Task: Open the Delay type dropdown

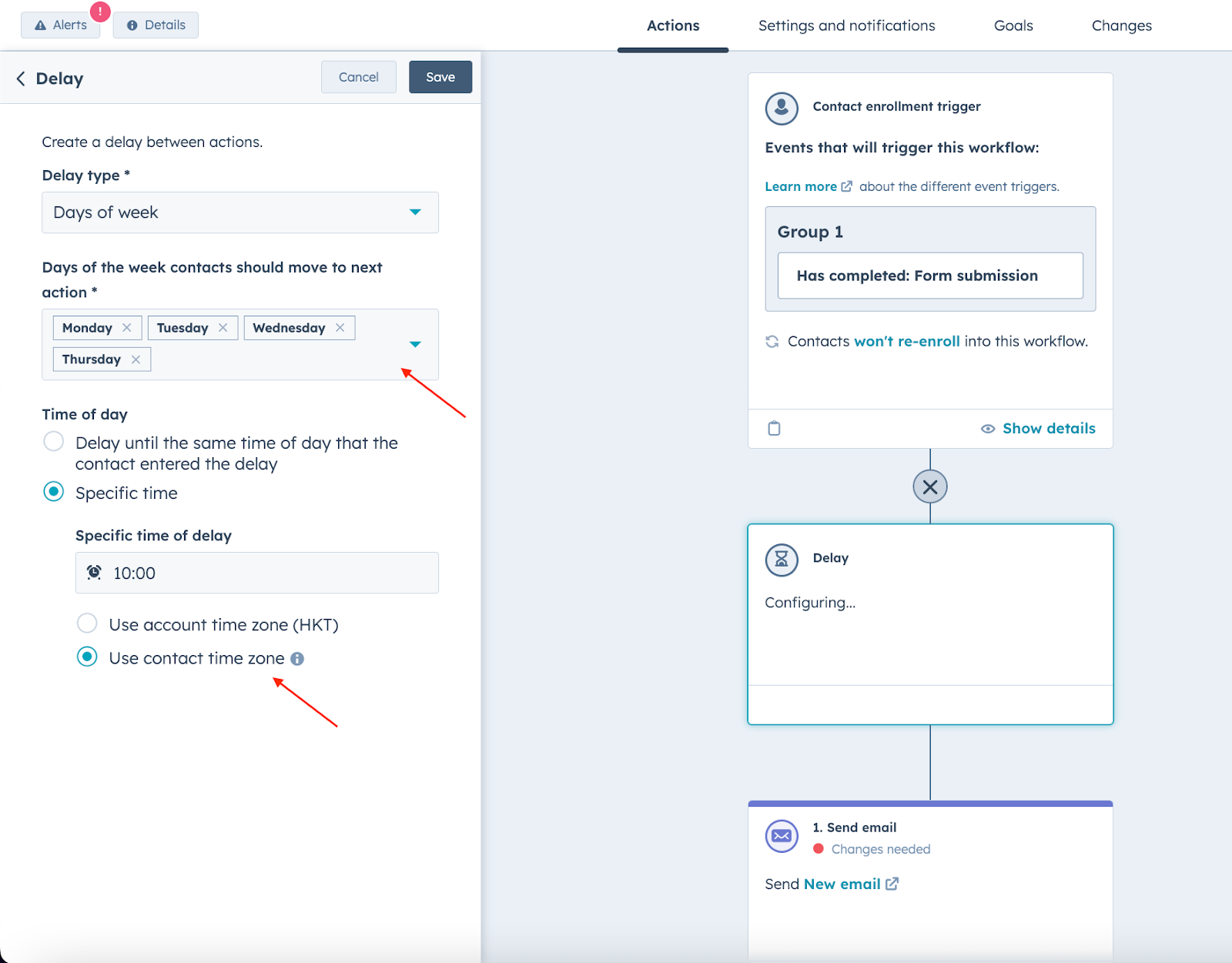Action: pos(415,212)
